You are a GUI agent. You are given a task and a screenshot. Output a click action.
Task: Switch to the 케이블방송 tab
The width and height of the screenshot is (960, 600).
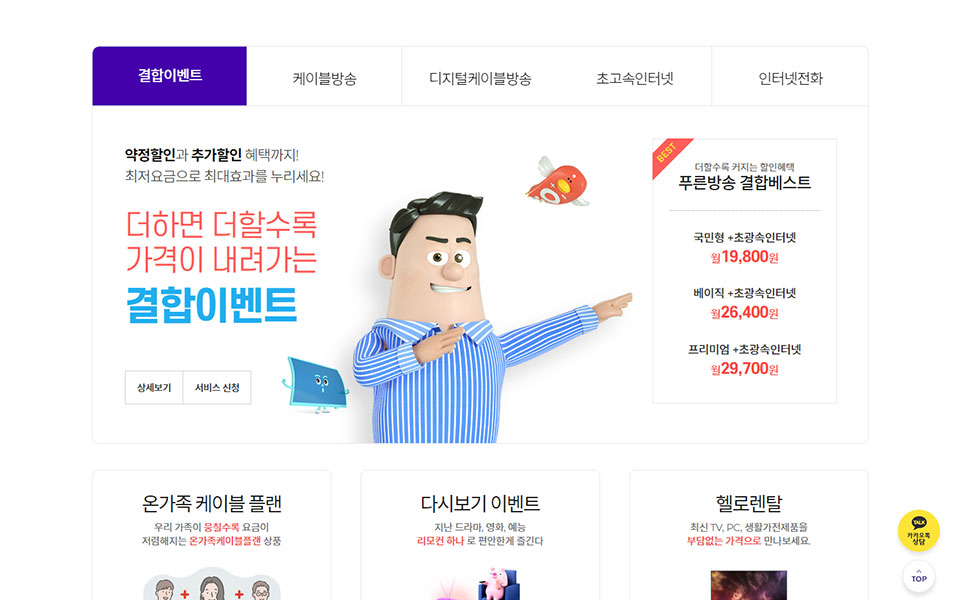324,77
